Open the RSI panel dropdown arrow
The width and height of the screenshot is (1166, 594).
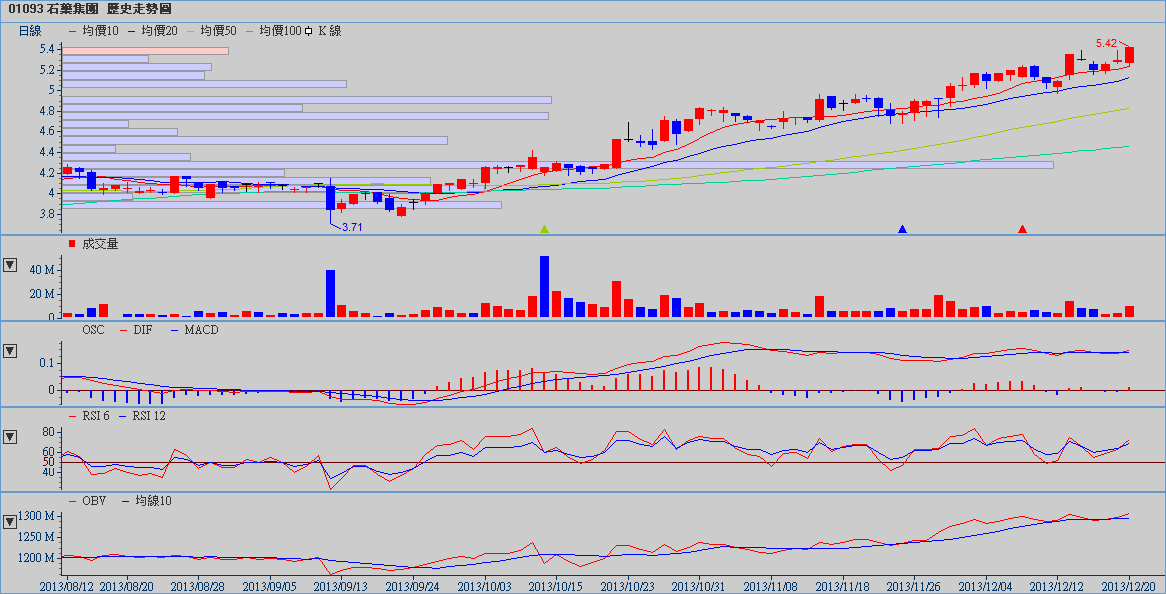10,437
